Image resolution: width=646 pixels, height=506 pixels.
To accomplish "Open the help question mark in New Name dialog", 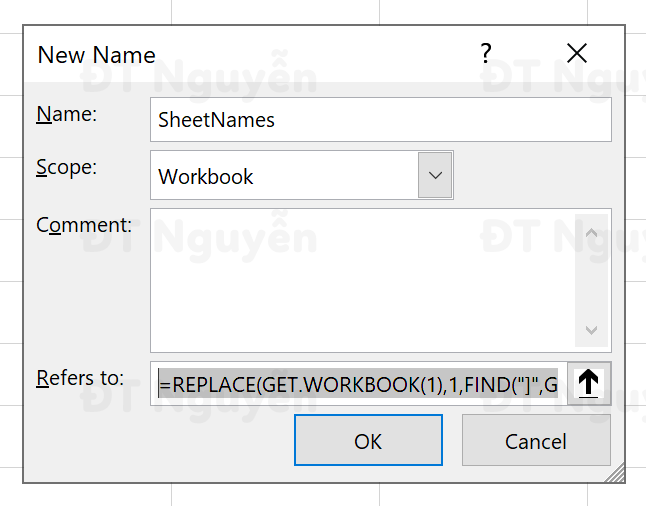I will point(486,54).
